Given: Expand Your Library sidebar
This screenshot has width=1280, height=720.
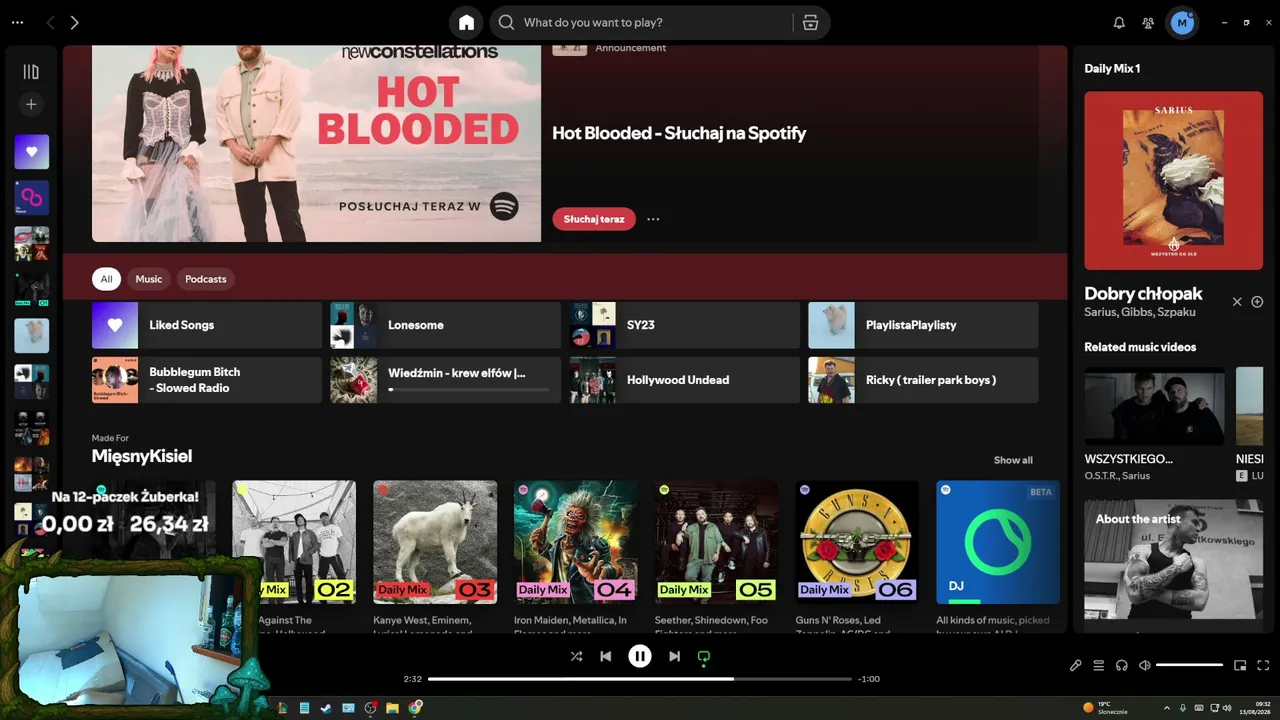Looking at the screenshot, I should 31,72.
